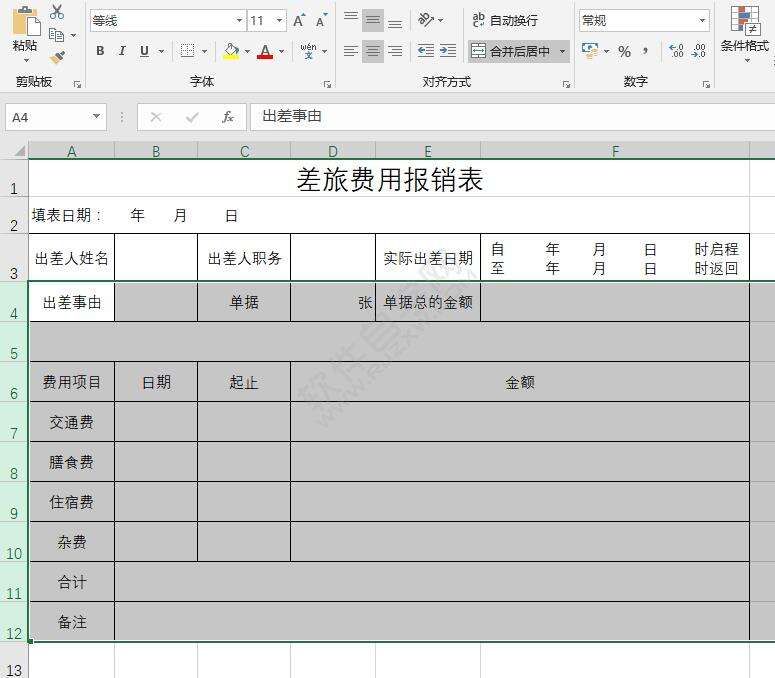This screenshot has width=775, height=678.
Task: Click the increase decimal icon
Action: 676,51
